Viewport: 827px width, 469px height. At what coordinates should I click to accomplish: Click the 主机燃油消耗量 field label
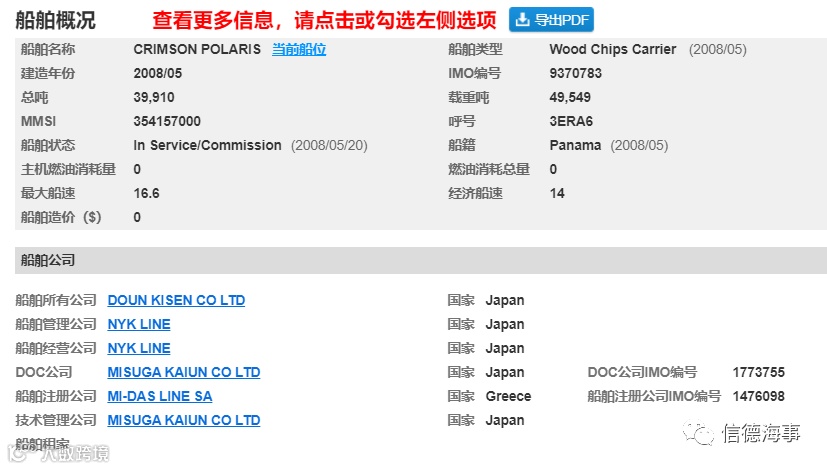68,169
